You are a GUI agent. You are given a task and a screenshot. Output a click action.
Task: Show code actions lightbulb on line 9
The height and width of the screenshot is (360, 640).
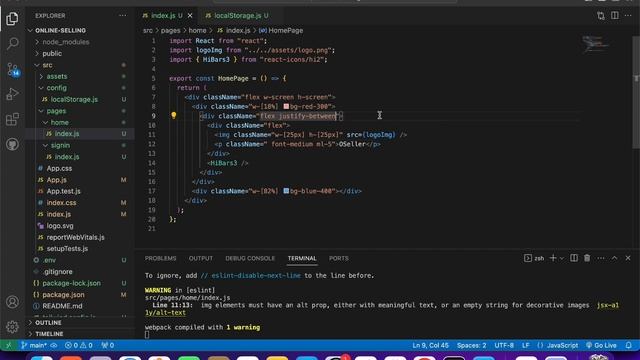[x=173, y=116]
